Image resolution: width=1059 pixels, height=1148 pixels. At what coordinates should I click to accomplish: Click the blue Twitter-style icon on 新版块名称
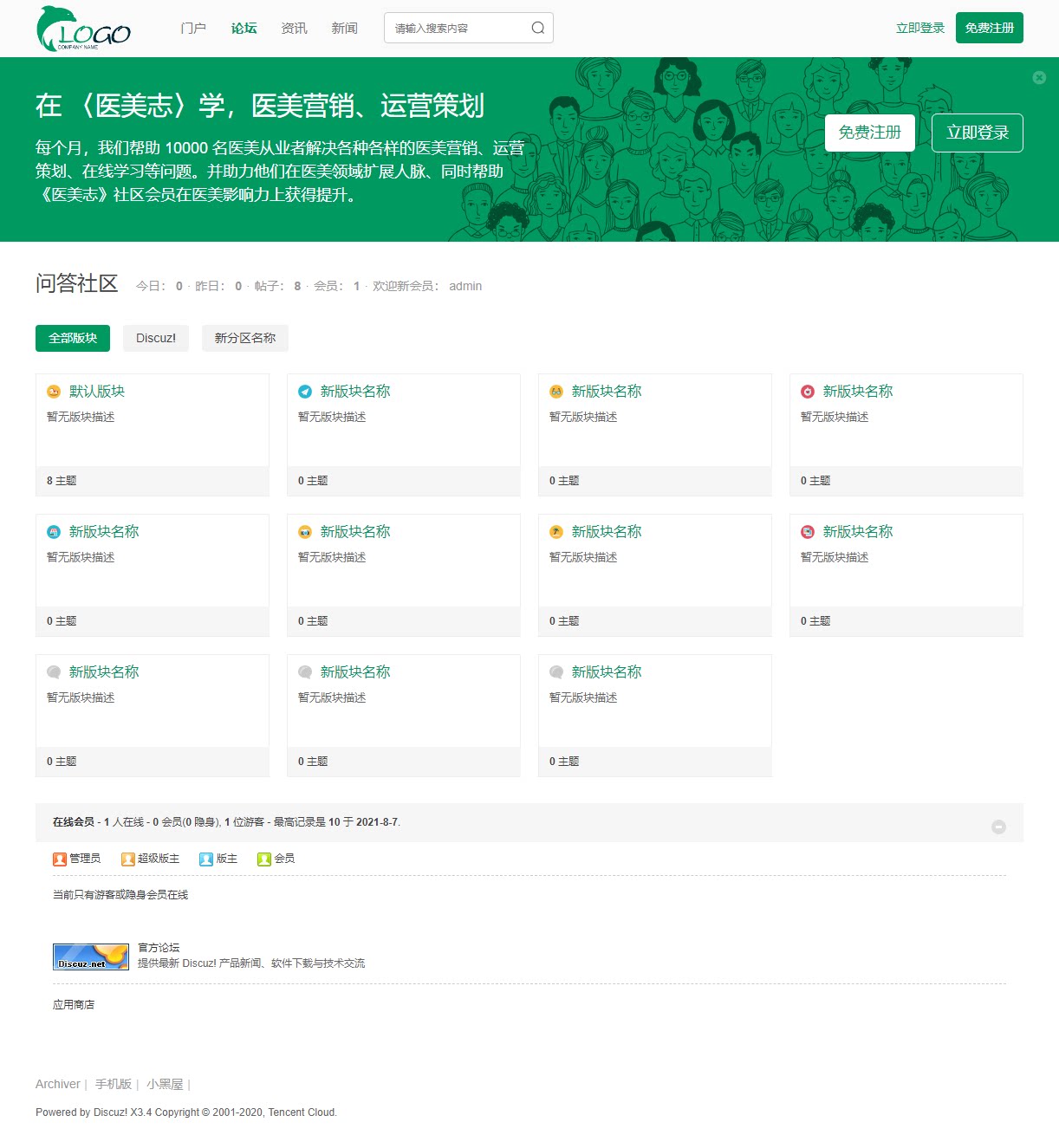coord(305,391)
